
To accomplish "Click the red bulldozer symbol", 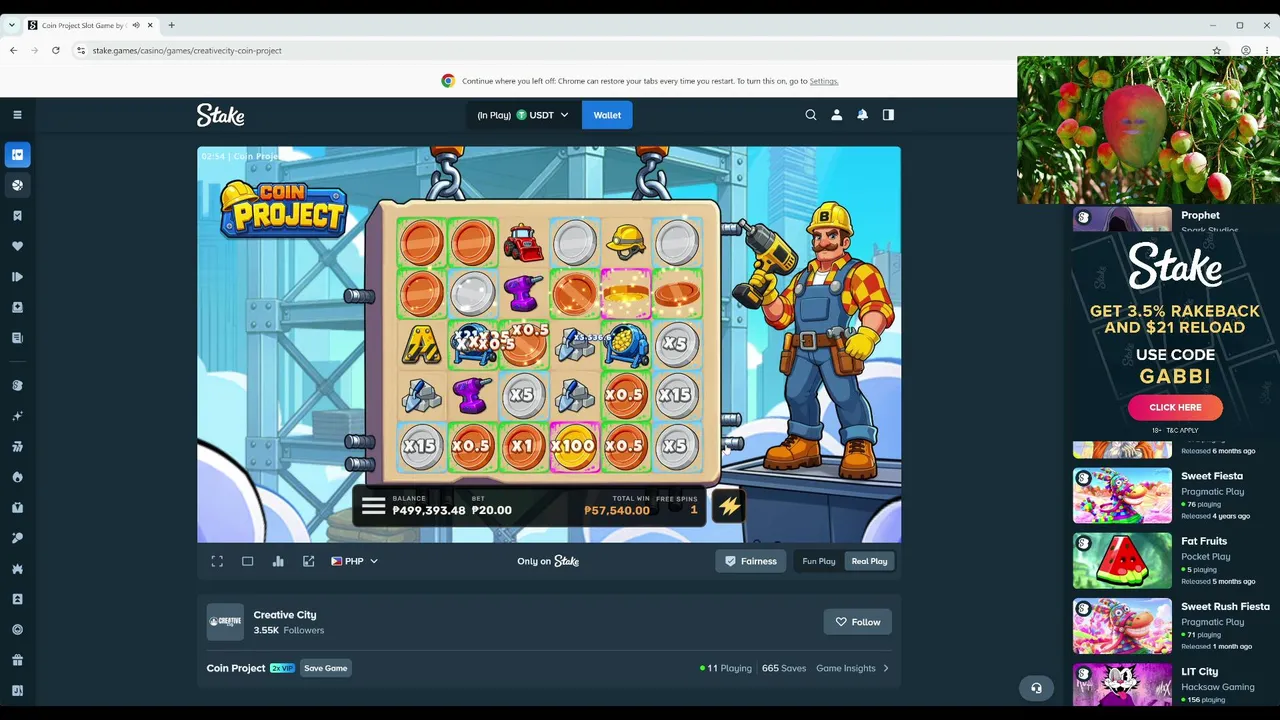I will (x=524, y=242).
